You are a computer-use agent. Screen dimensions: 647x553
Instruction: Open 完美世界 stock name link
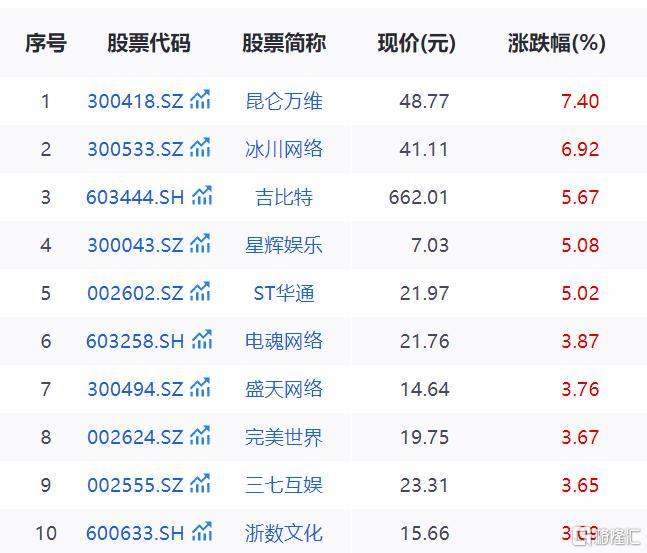[x=284, y=437]
